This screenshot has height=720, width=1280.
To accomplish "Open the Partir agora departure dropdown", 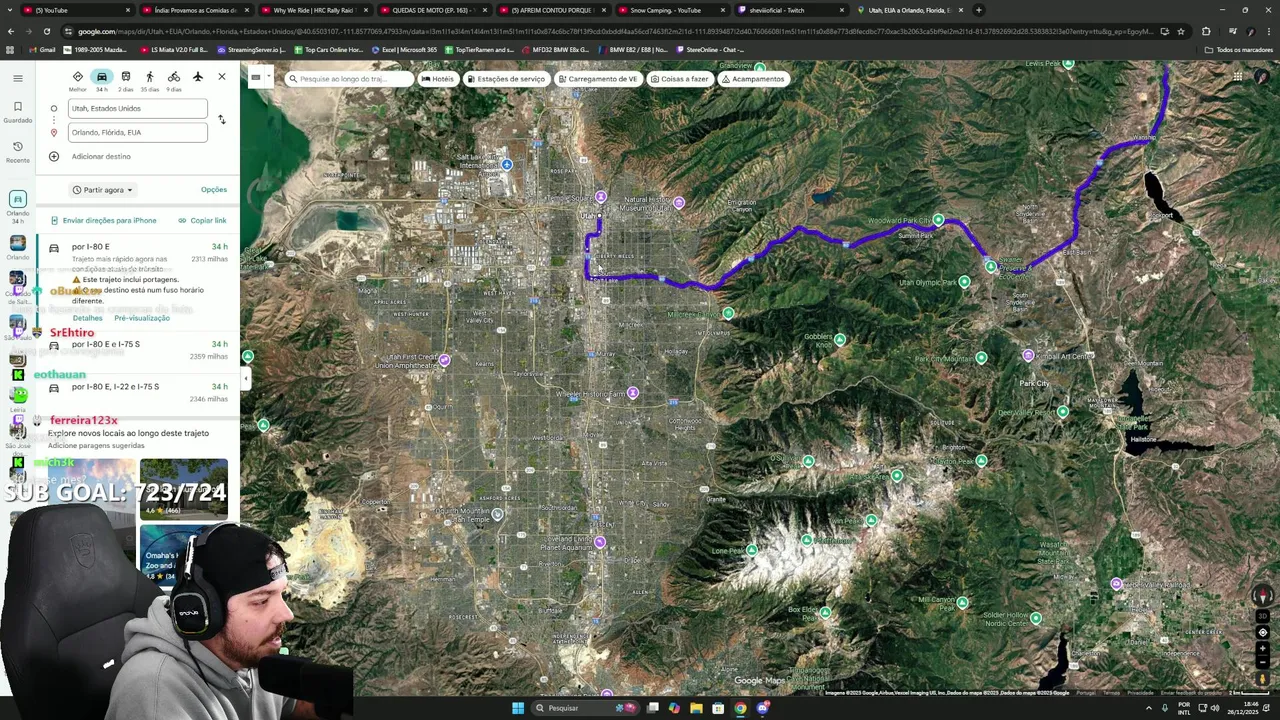I will pyautogui.click(x=103, y=190).
